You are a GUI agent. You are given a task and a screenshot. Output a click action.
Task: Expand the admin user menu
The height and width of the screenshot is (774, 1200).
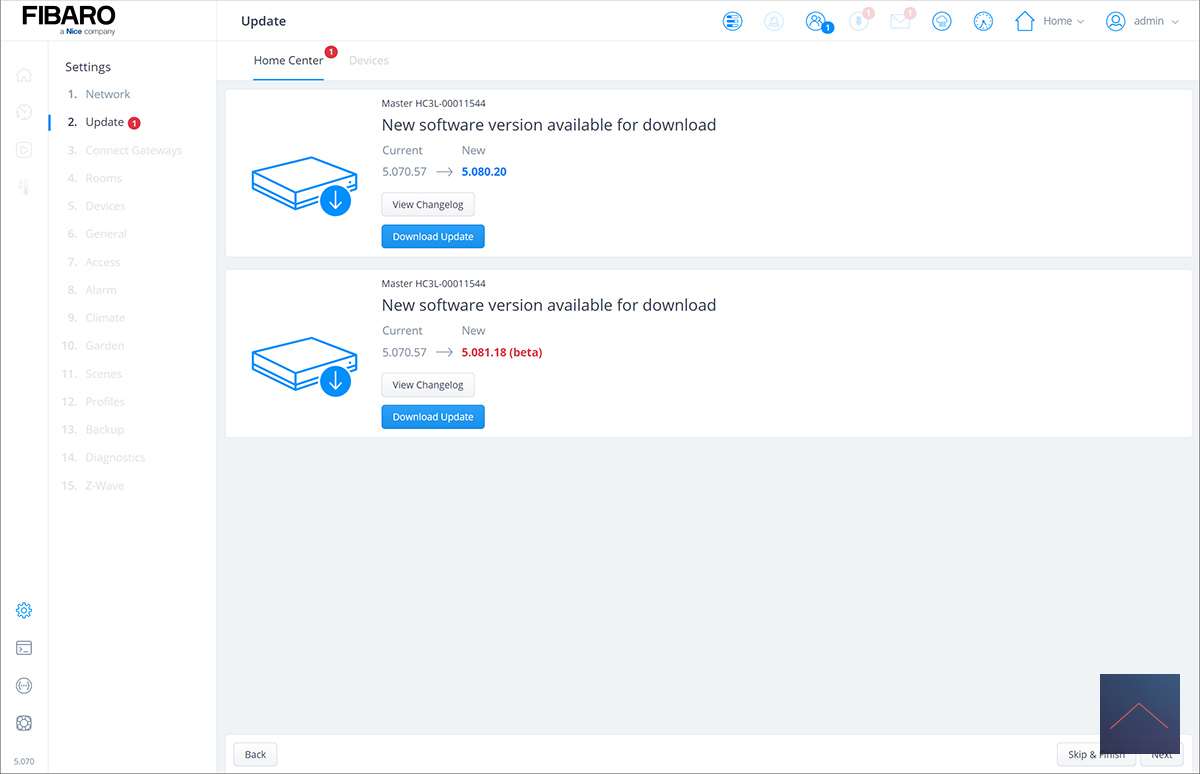1142,21
